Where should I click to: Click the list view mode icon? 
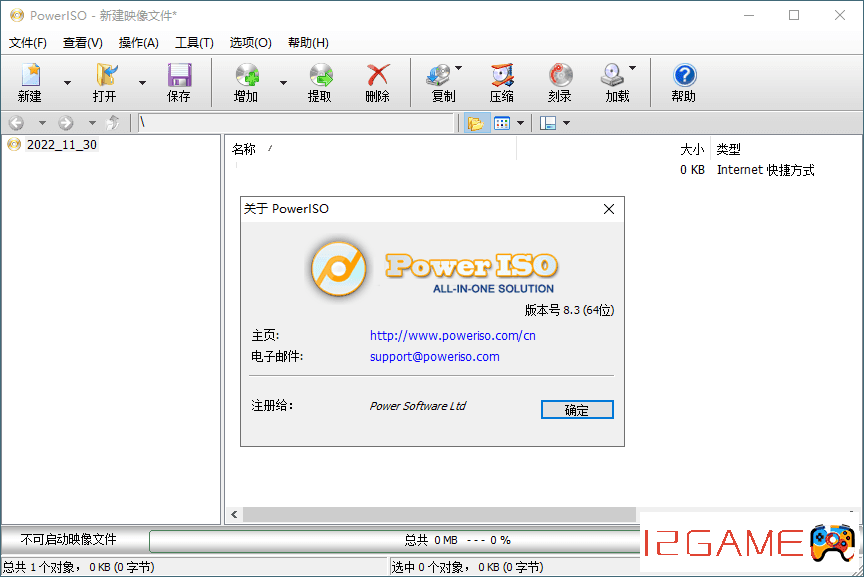pyautogui.click(x=502, y=123)
